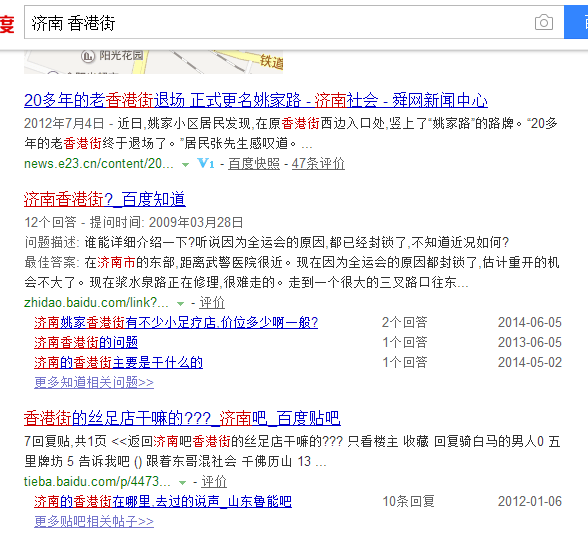Open result 20多年的老香港街退场 正式更名姚家路

pos(256,100)
